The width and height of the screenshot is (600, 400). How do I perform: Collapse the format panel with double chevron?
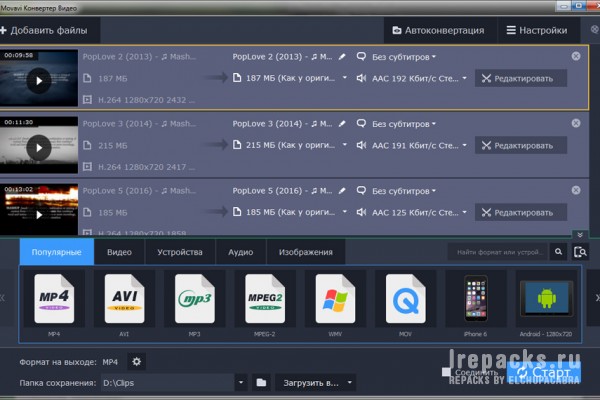580,235
